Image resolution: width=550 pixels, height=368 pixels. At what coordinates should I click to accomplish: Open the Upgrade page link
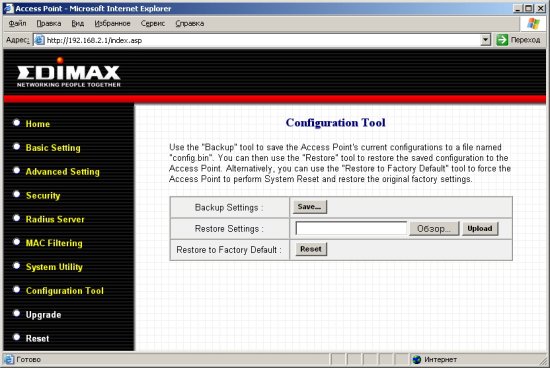(x=43, y=315)
